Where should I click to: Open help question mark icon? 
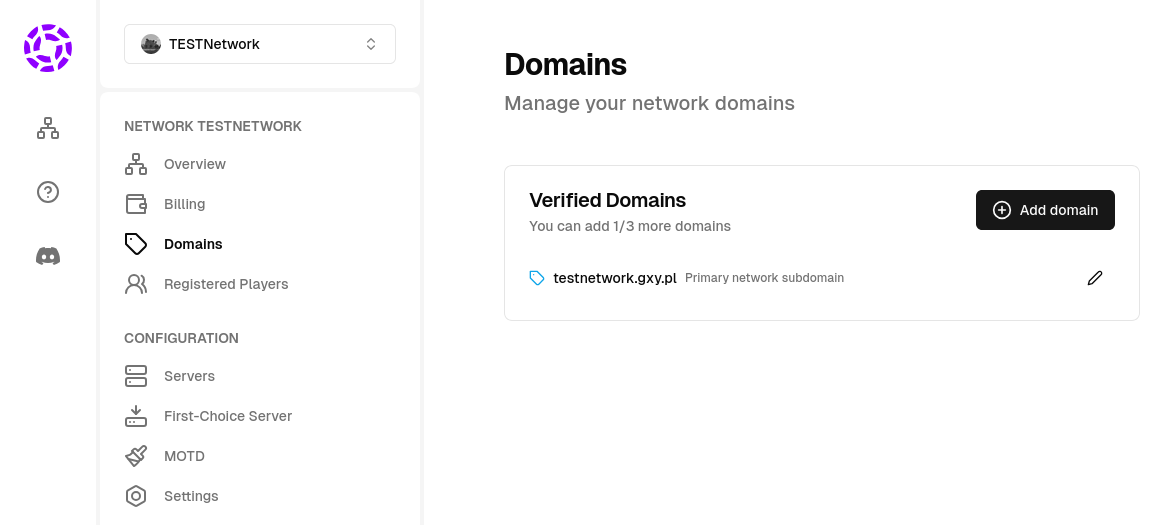47,192
